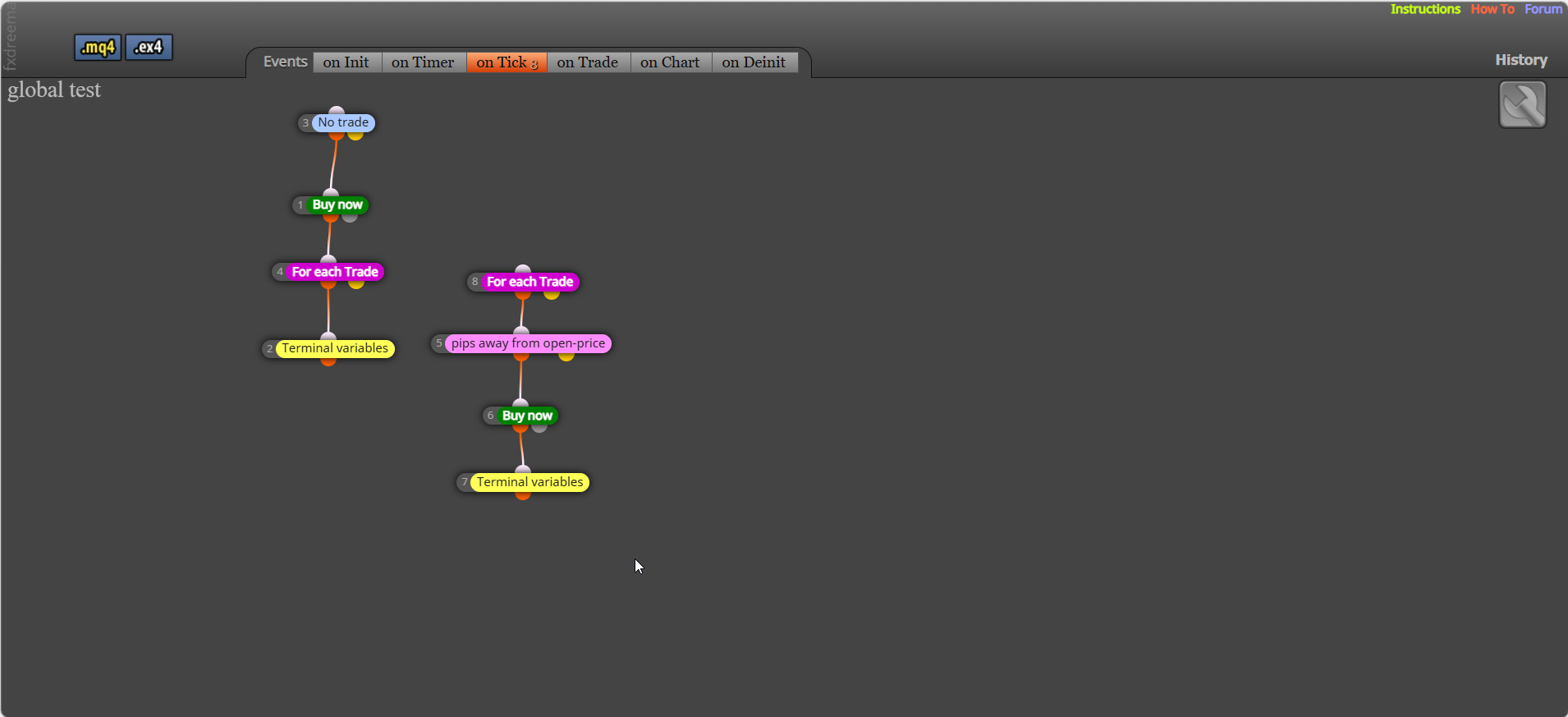The height and width of the screenshot is (717, 1568).
Task: Click the orange output connector of No trade
Action: tap(337, 136)
